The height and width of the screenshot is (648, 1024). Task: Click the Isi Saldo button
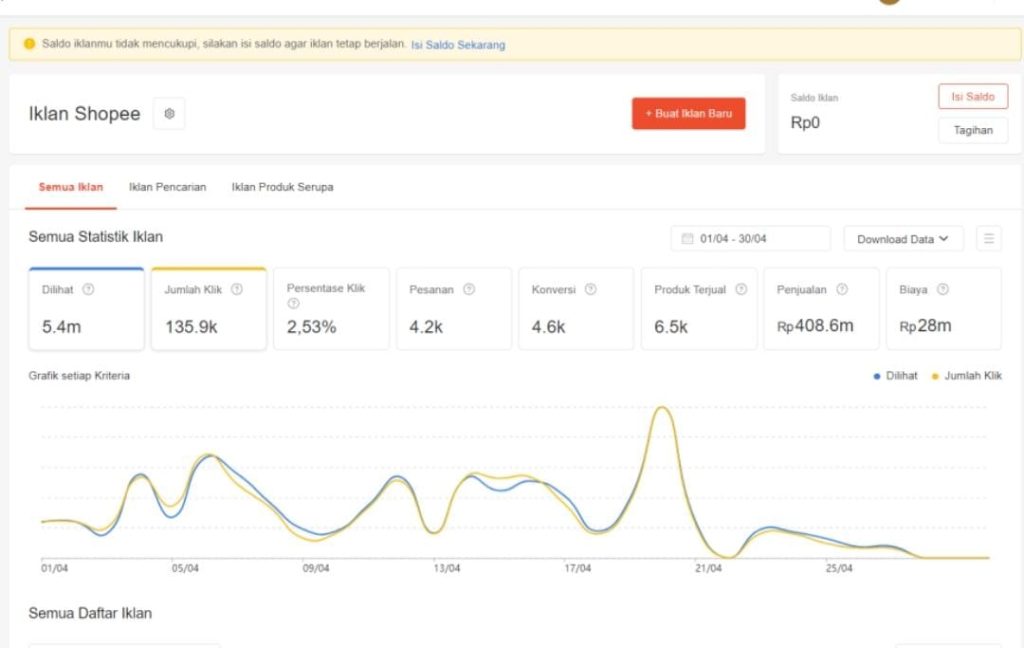pyautogui.click(x=972, y=97)
